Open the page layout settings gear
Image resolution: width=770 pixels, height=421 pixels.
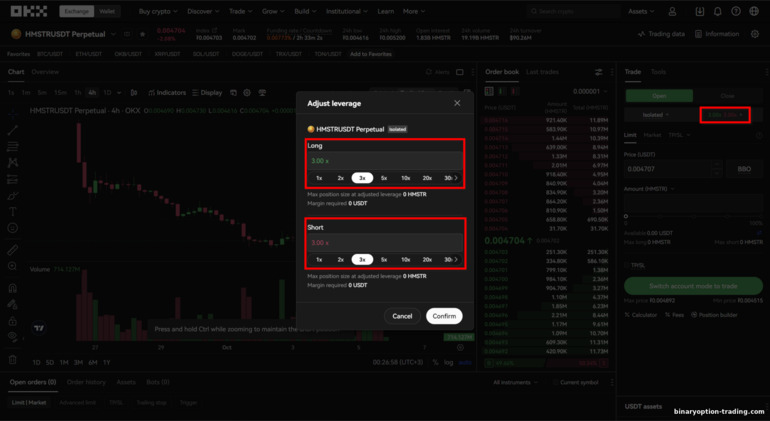click(755, 34)
